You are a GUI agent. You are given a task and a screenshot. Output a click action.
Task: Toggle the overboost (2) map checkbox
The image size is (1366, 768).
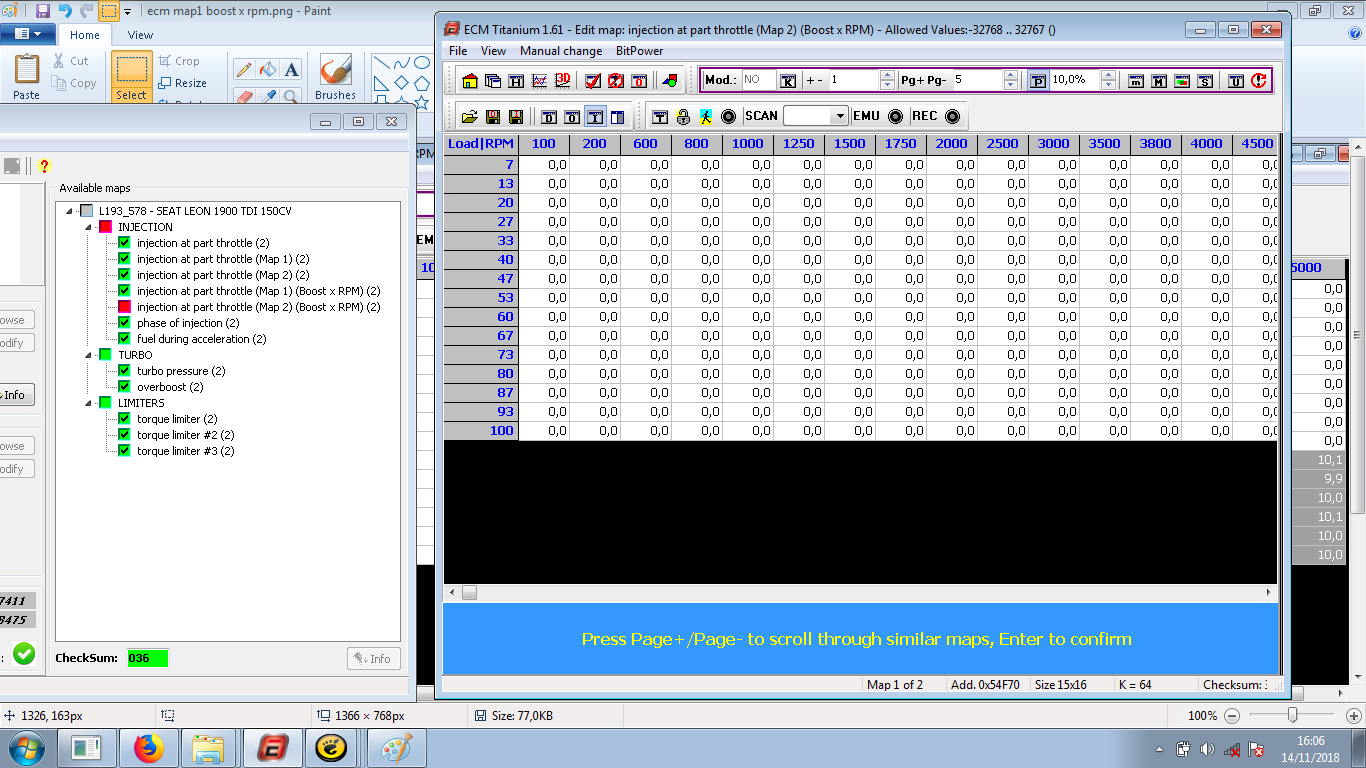point(124,387)
